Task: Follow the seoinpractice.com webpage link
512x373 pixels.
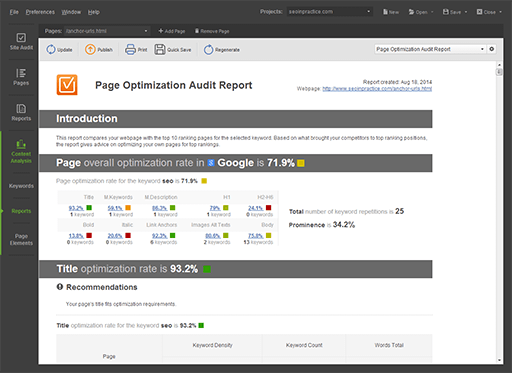Action: coord(377,89)
